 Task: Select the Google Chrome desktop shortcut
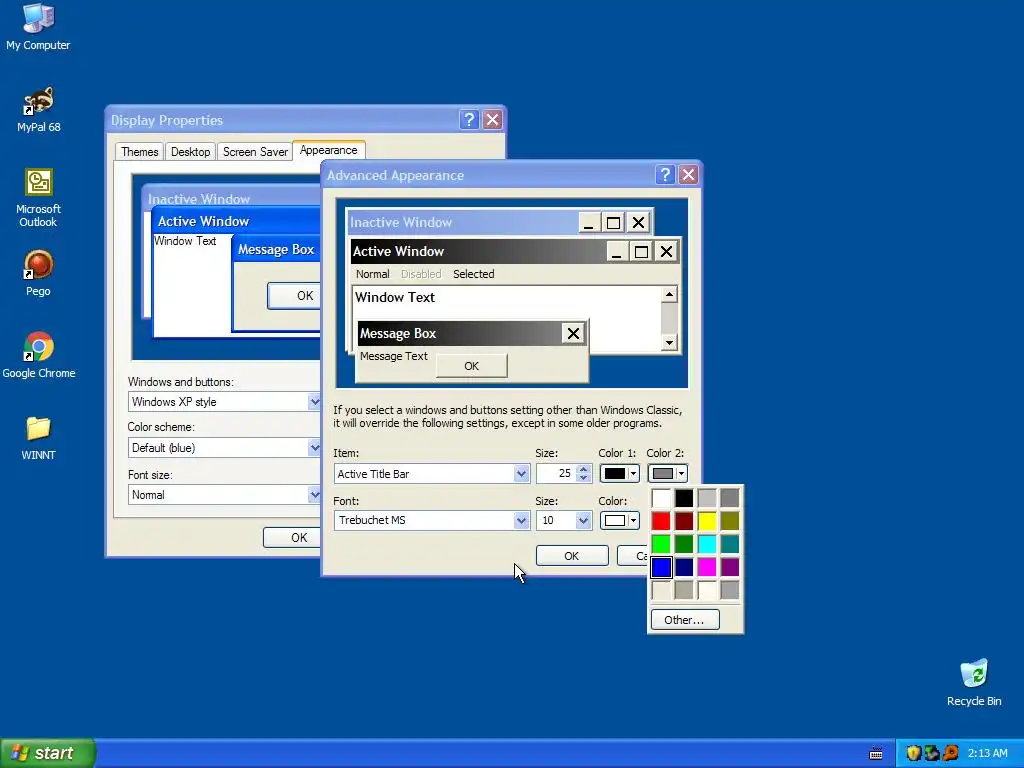click(x=39, y=355)
